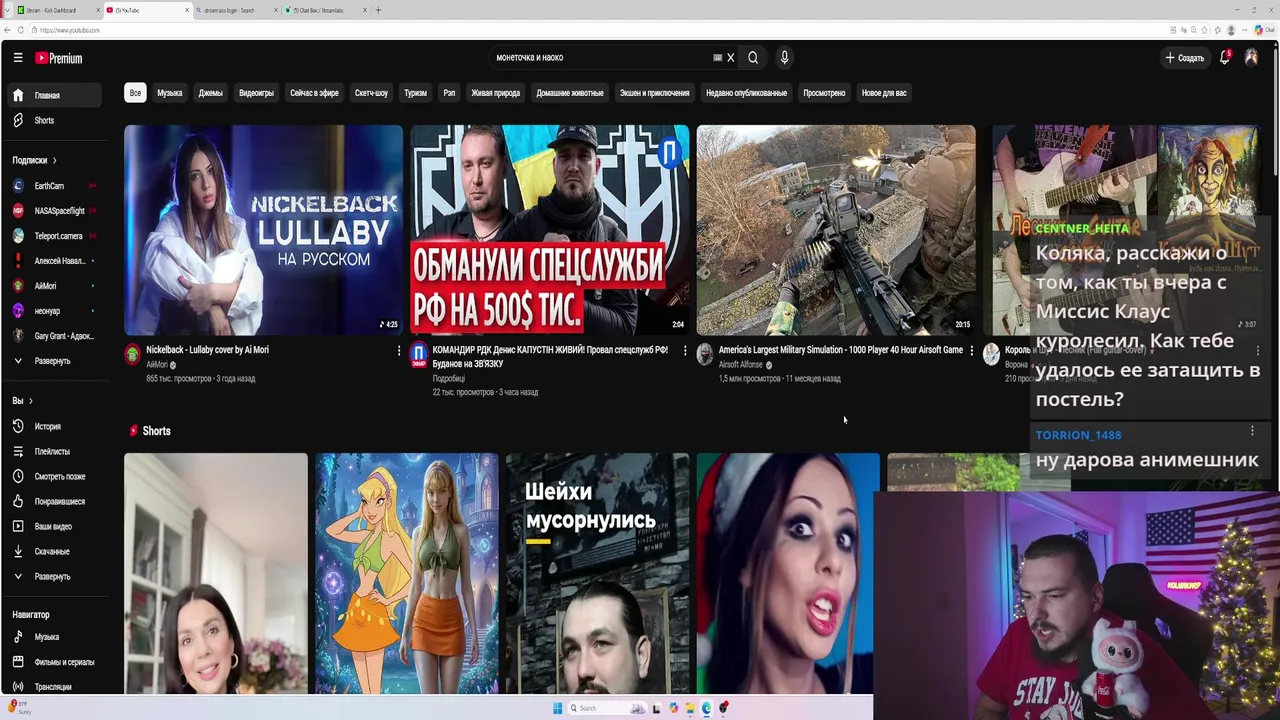Select the Недавно опубликованные chip
Viewport: 1280px width, 720px height.
(x=747, y=93)
